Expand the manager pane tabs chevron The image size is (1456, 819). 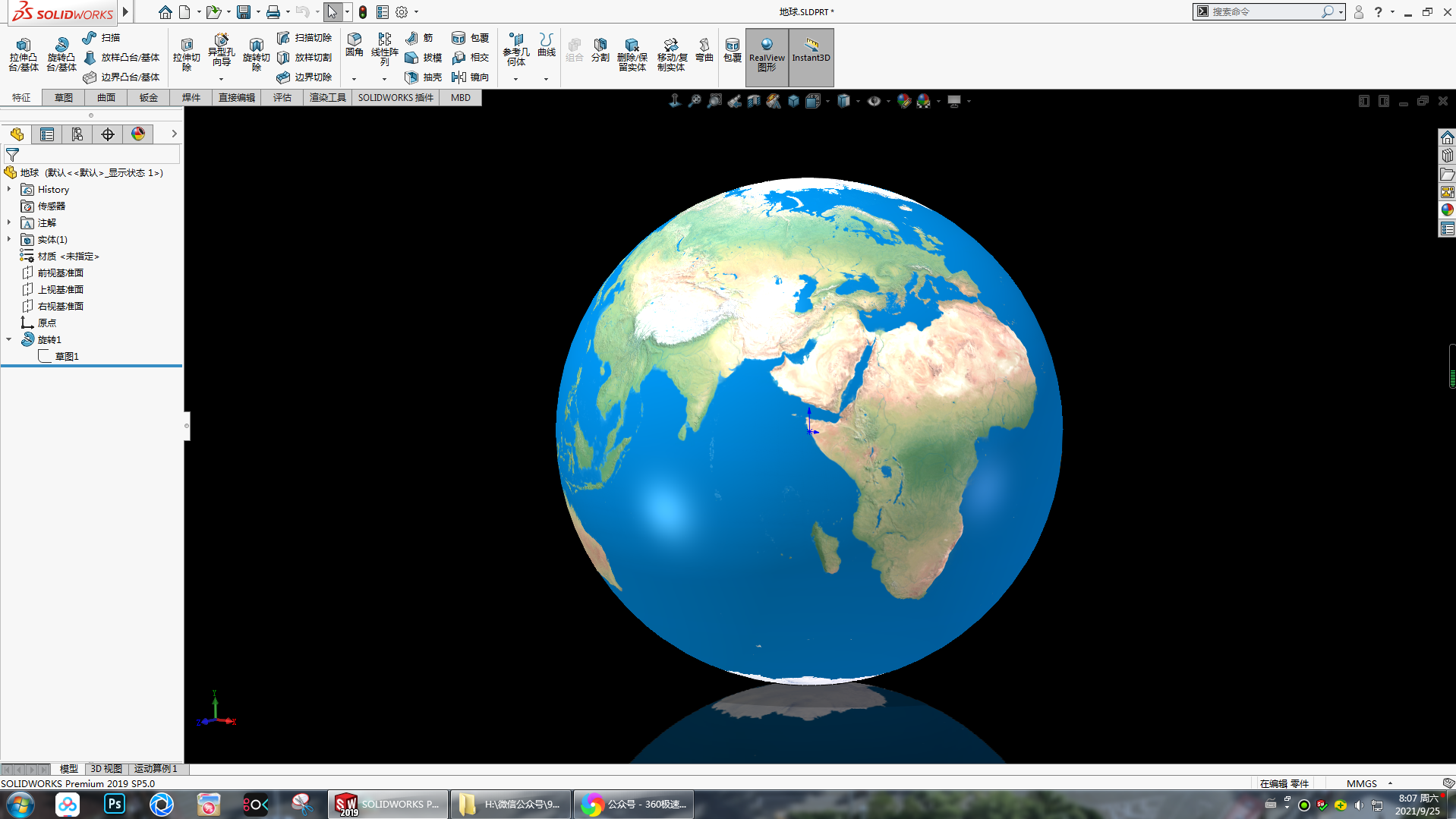(174, 134)
